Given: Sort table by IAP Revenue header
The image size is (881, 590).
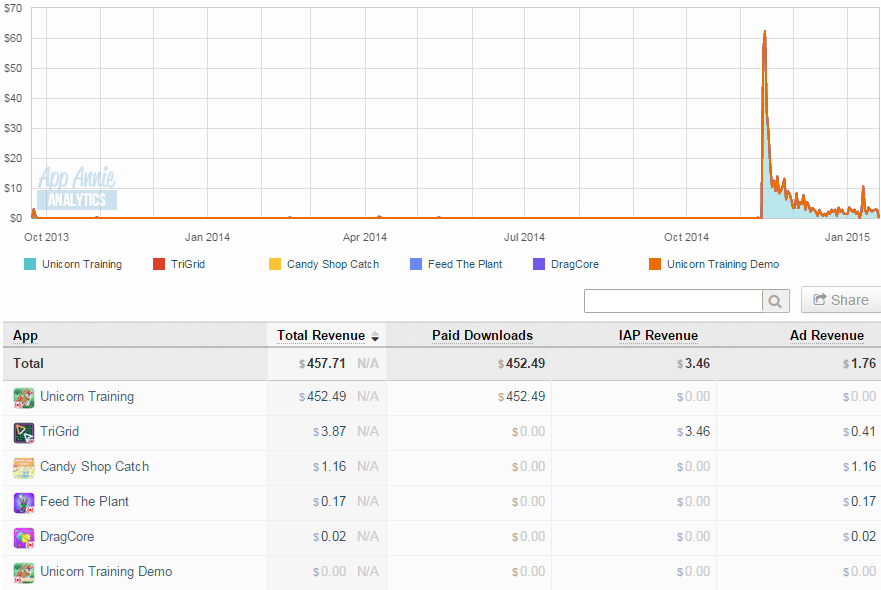Looking at the screenshot, I should [658, 335].
